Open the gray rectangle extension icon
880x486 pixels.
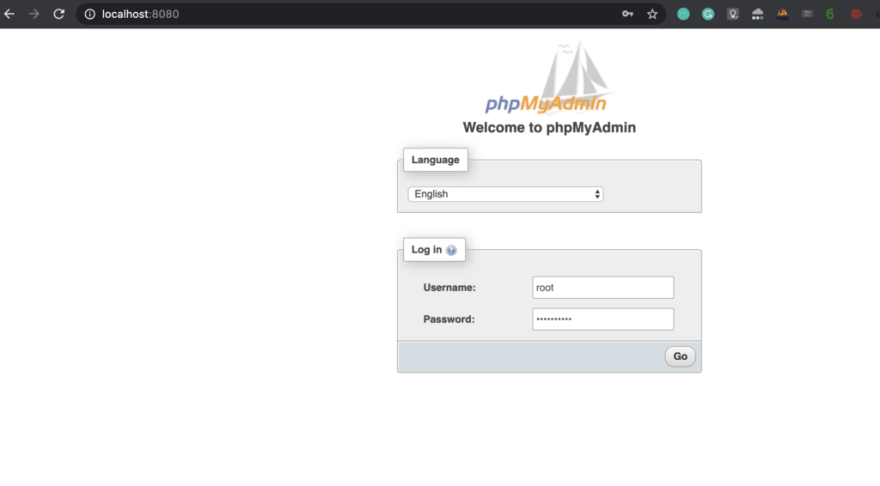pos(807,14)
